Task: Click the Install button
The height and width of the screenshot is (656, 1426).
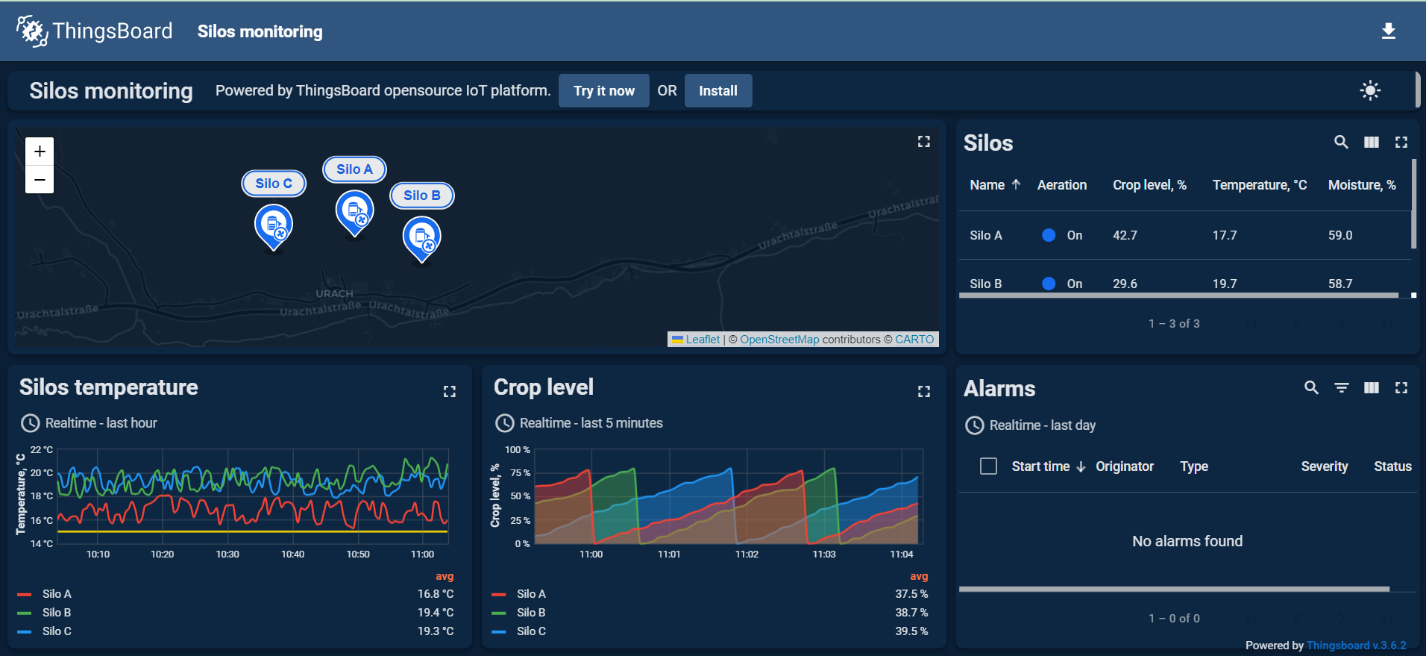Action: pyautogui.click(x=718, y=90)
